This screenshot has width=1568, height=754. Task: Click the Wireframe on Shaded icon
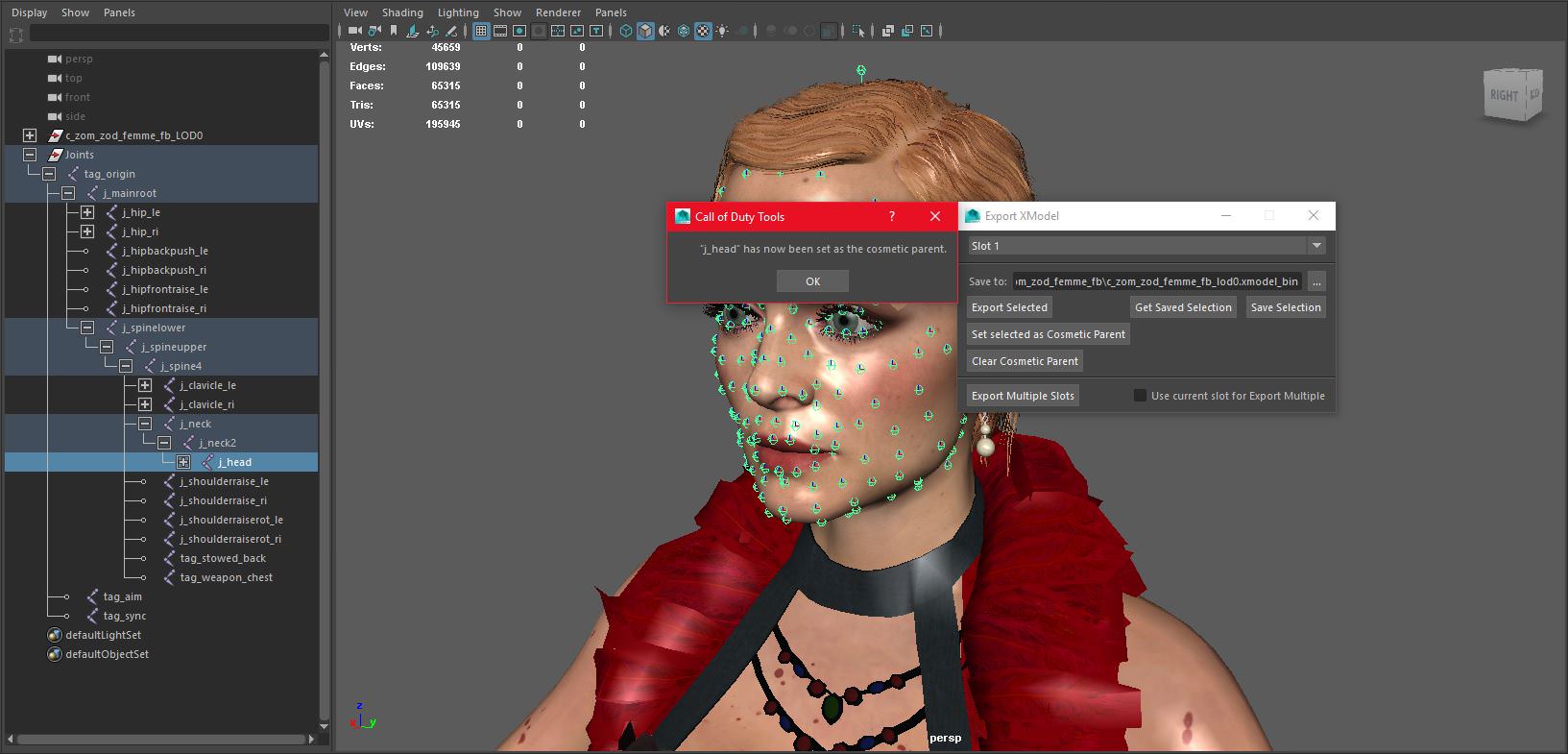(684, 31)
